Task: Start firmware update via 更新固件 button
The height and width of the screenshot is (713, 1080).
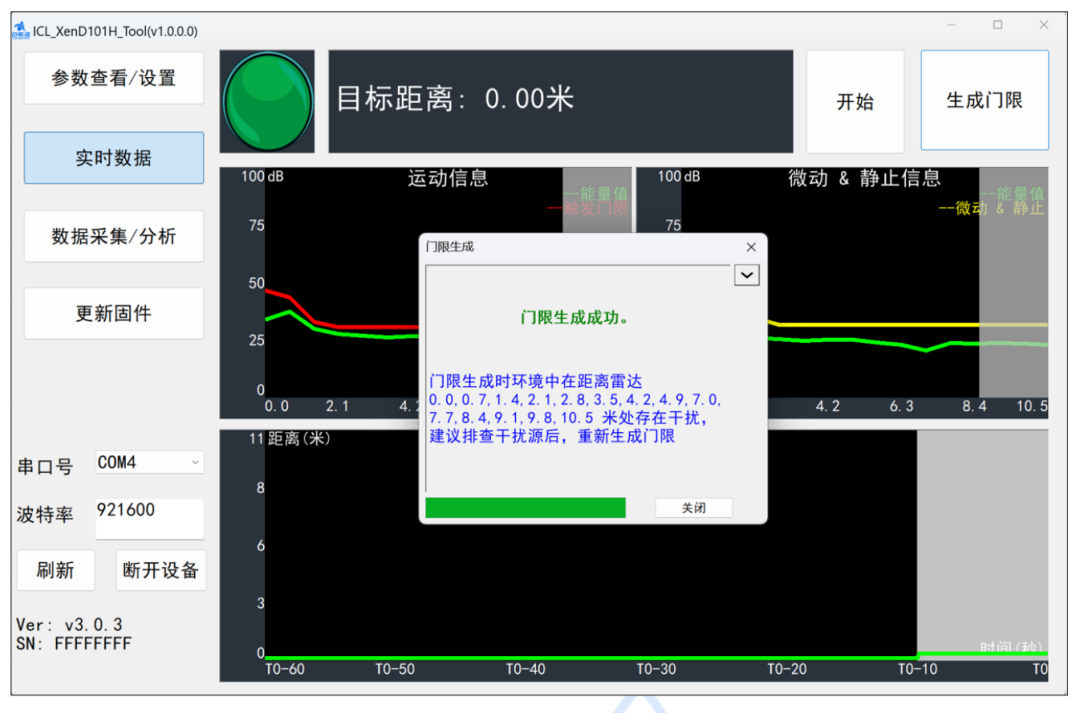Action: (x=113, y=312)
